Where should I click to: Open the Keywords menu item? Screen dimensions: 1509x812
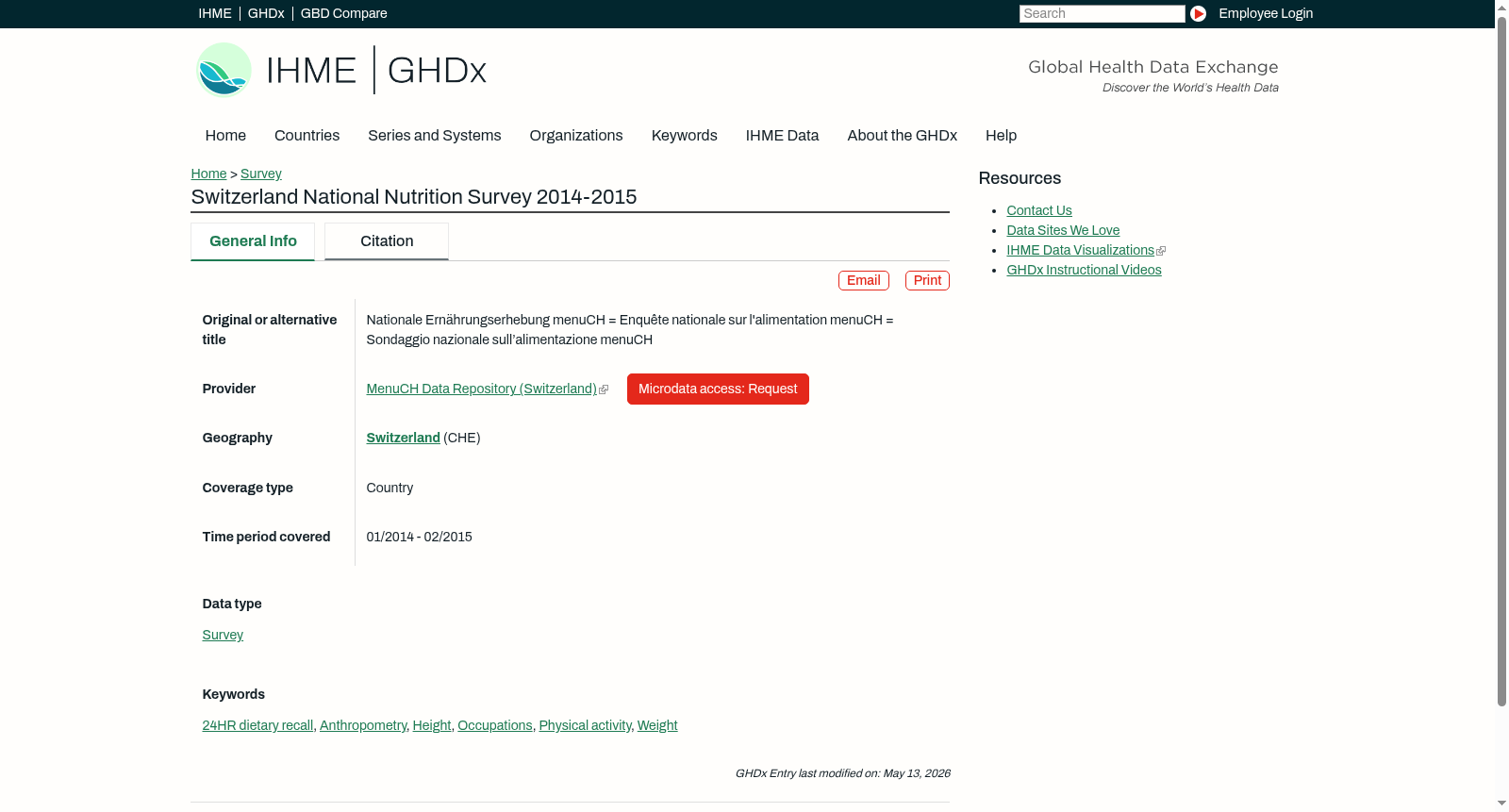(x=684, y=135)
